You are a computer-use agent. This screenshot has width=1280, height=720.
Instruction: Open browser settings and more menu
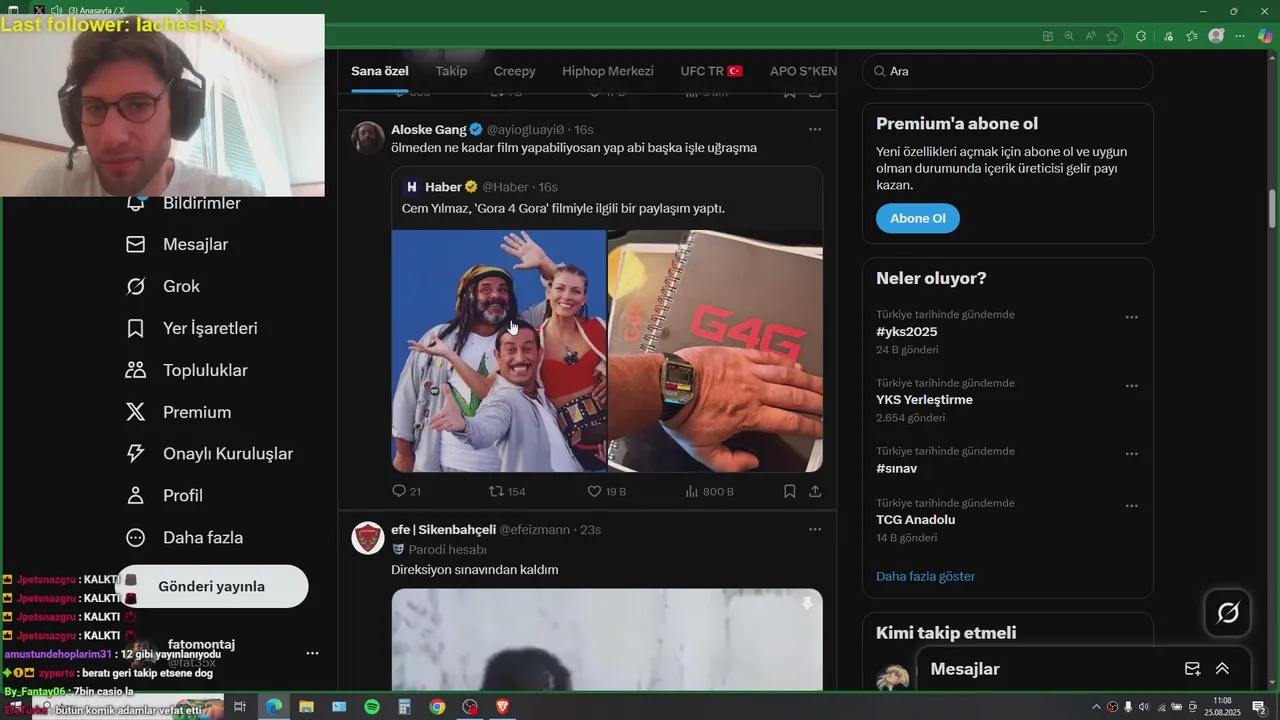(1240, 36)
